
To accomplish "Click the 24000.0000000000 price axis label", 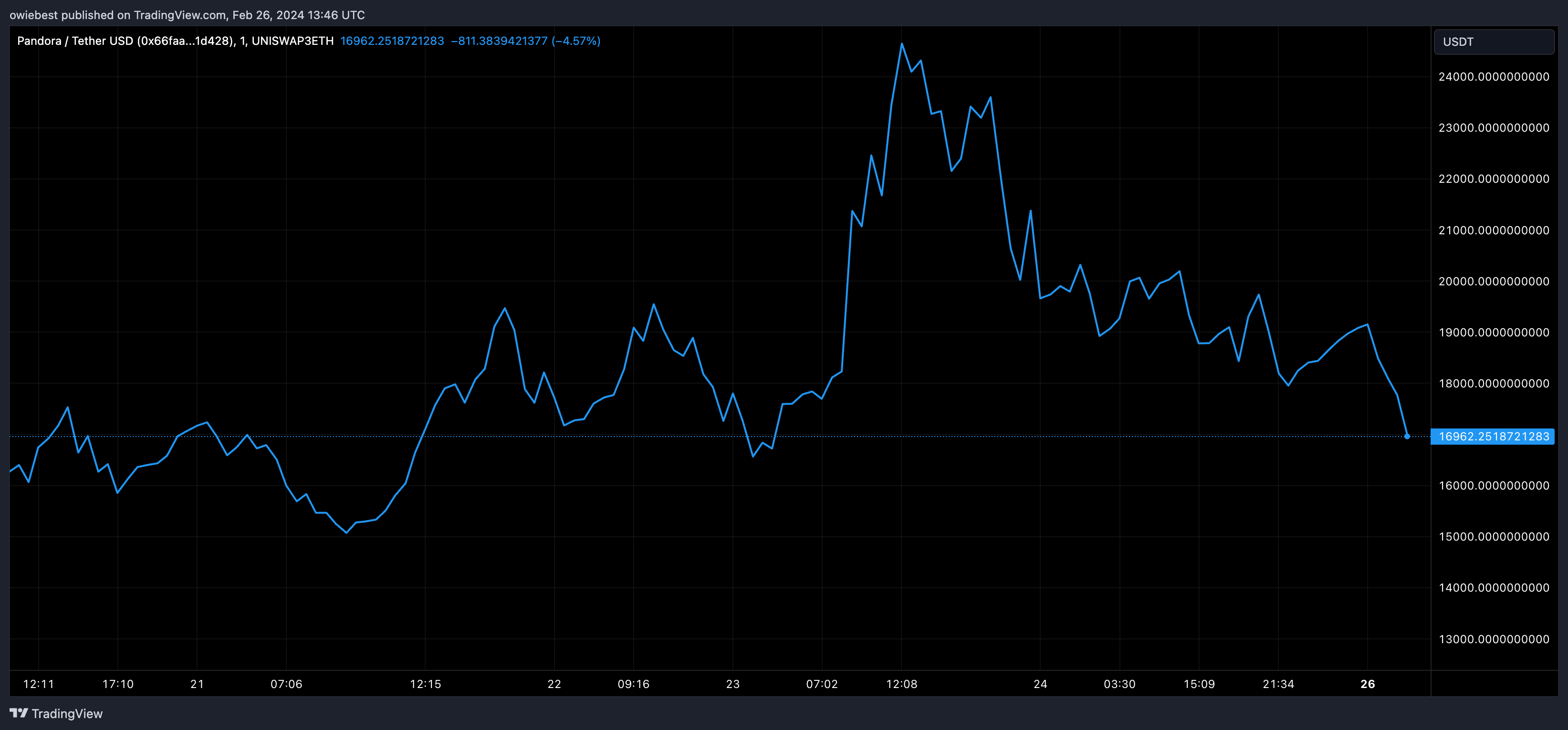I will tap(1494, 77).
